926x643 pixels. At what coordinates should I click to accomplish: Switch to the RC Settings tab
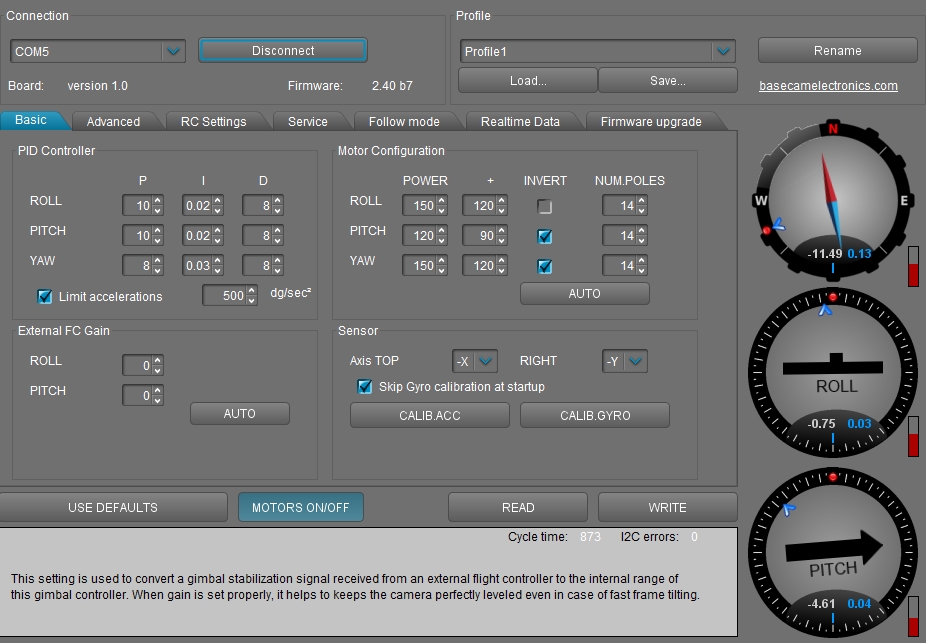213,121
